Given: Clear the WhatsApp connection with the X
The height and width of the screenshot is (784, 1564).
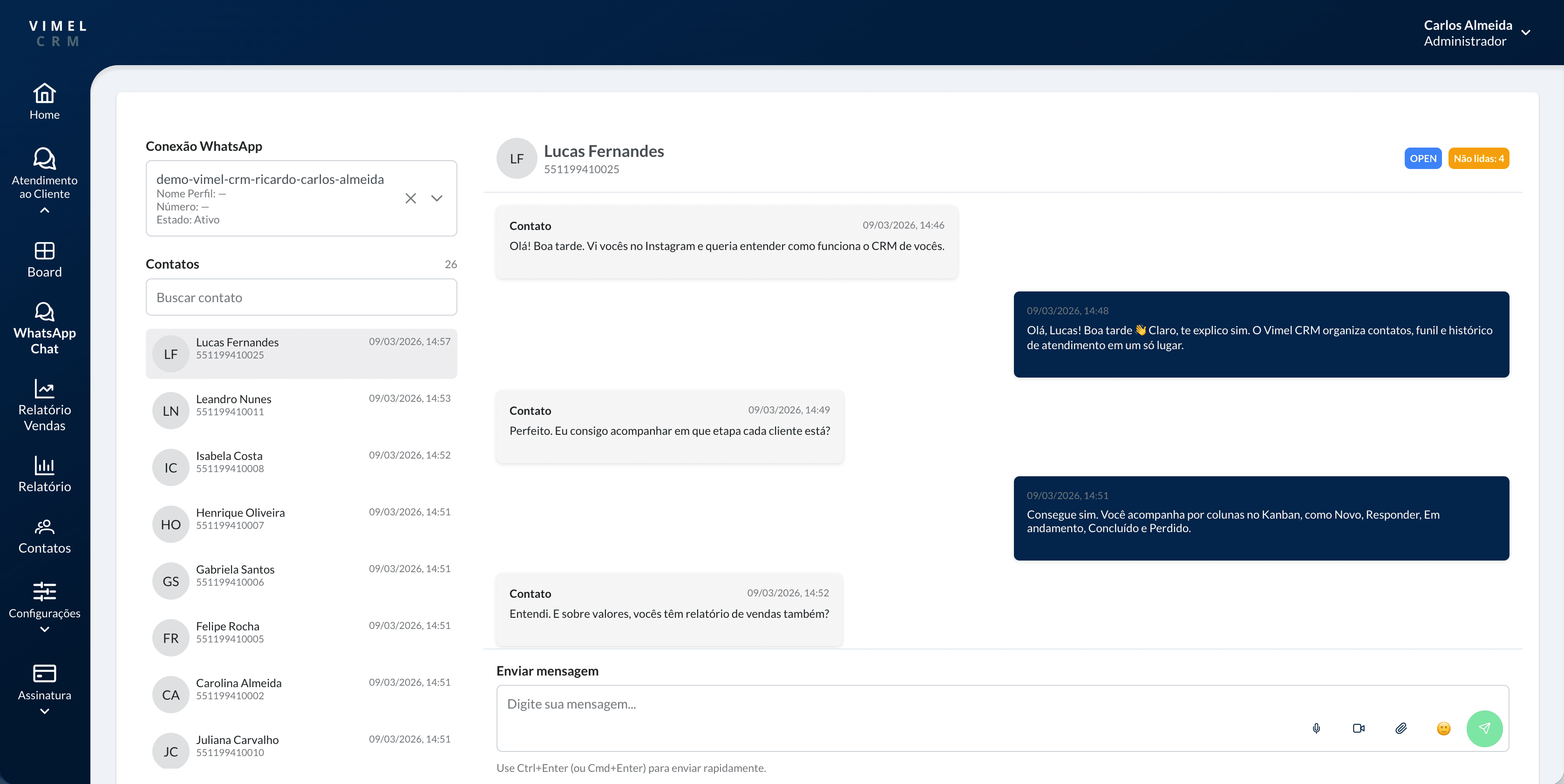Looking at the screenshot, I should [x=410, y=198].
